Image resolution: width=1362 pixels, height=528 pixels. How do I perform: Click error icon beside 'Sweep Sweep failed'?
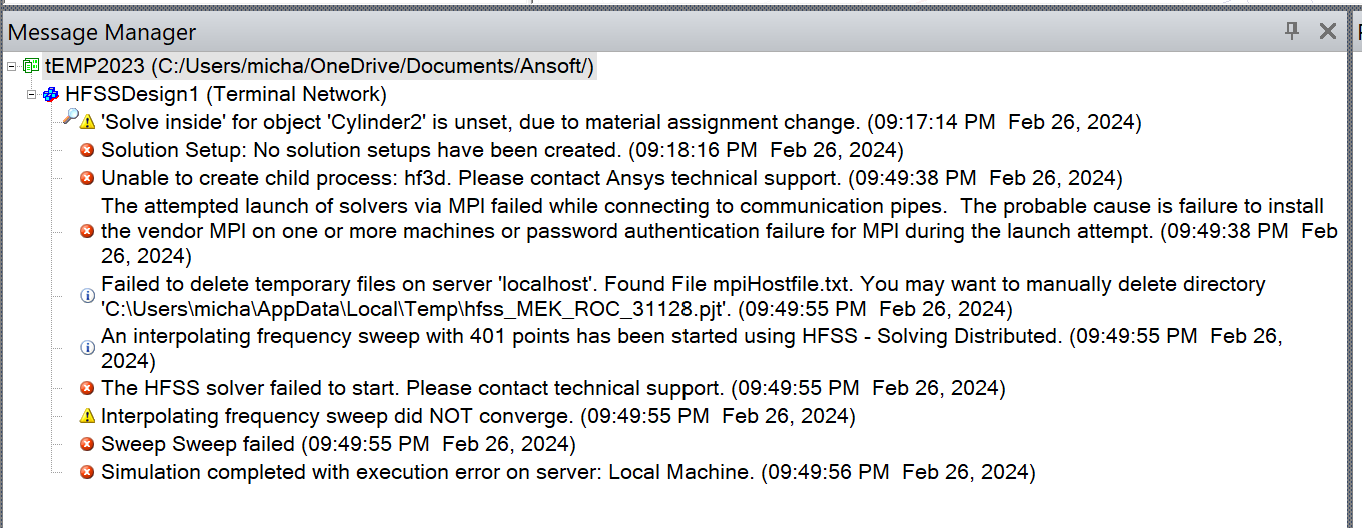click(x=87, y=444)
